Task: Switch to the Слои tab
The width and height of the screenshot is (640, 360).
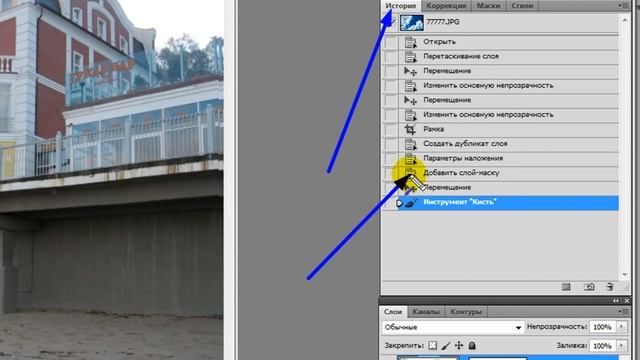Action: click(x=393, y=312)
